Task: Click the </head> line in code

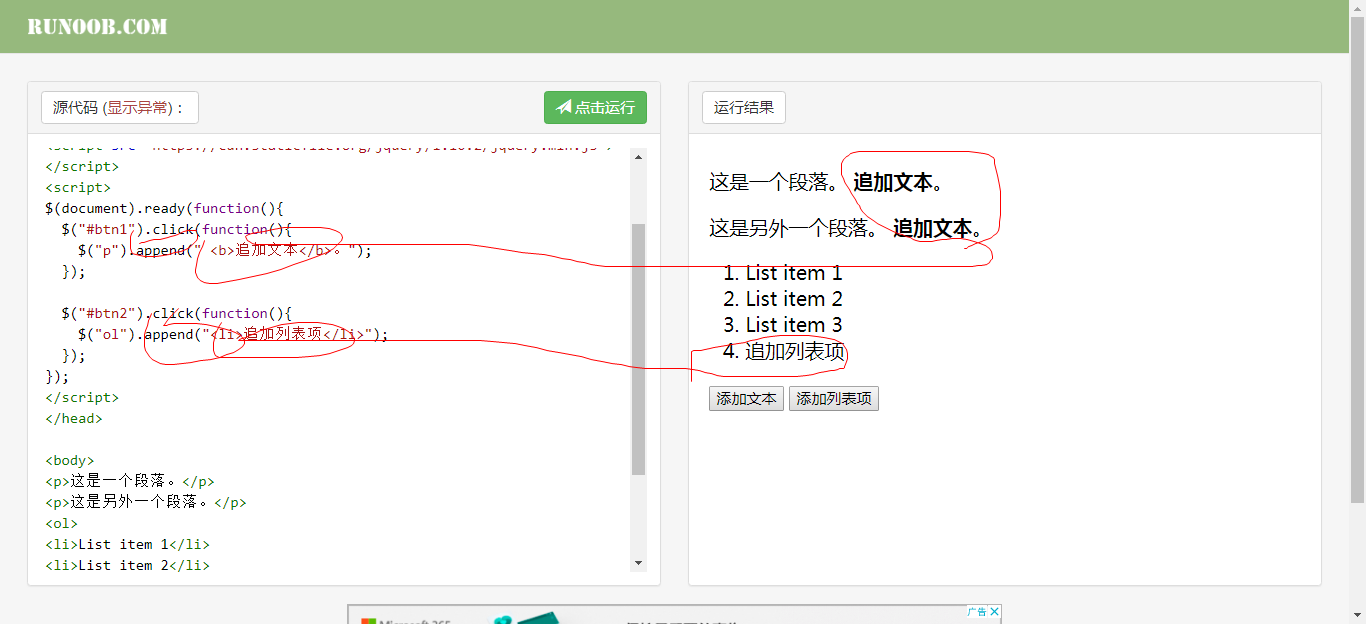Action: point(74,418)
